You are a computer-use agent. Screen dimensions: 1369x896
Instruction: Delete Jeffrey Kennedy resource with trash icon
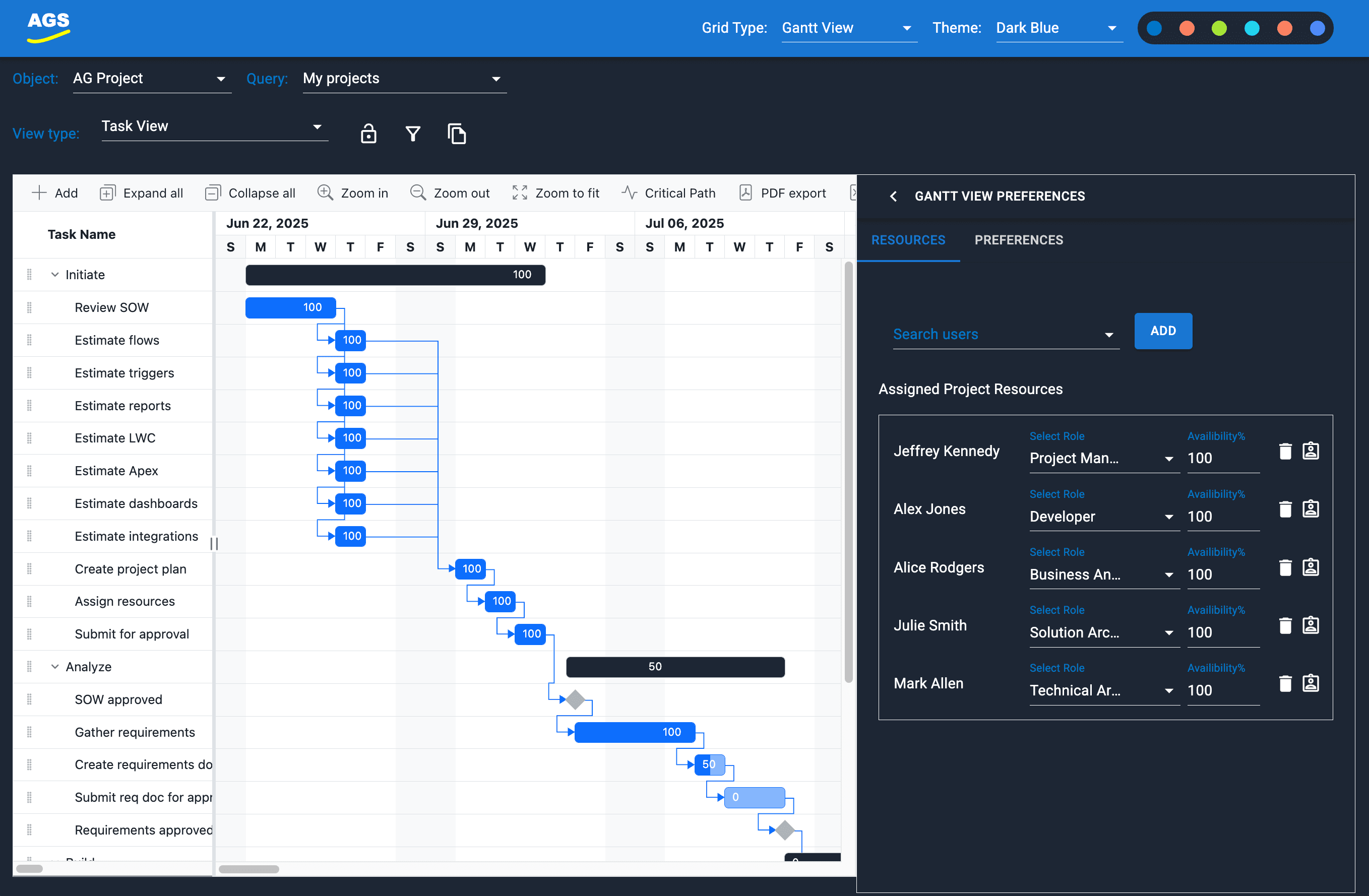1285,452
